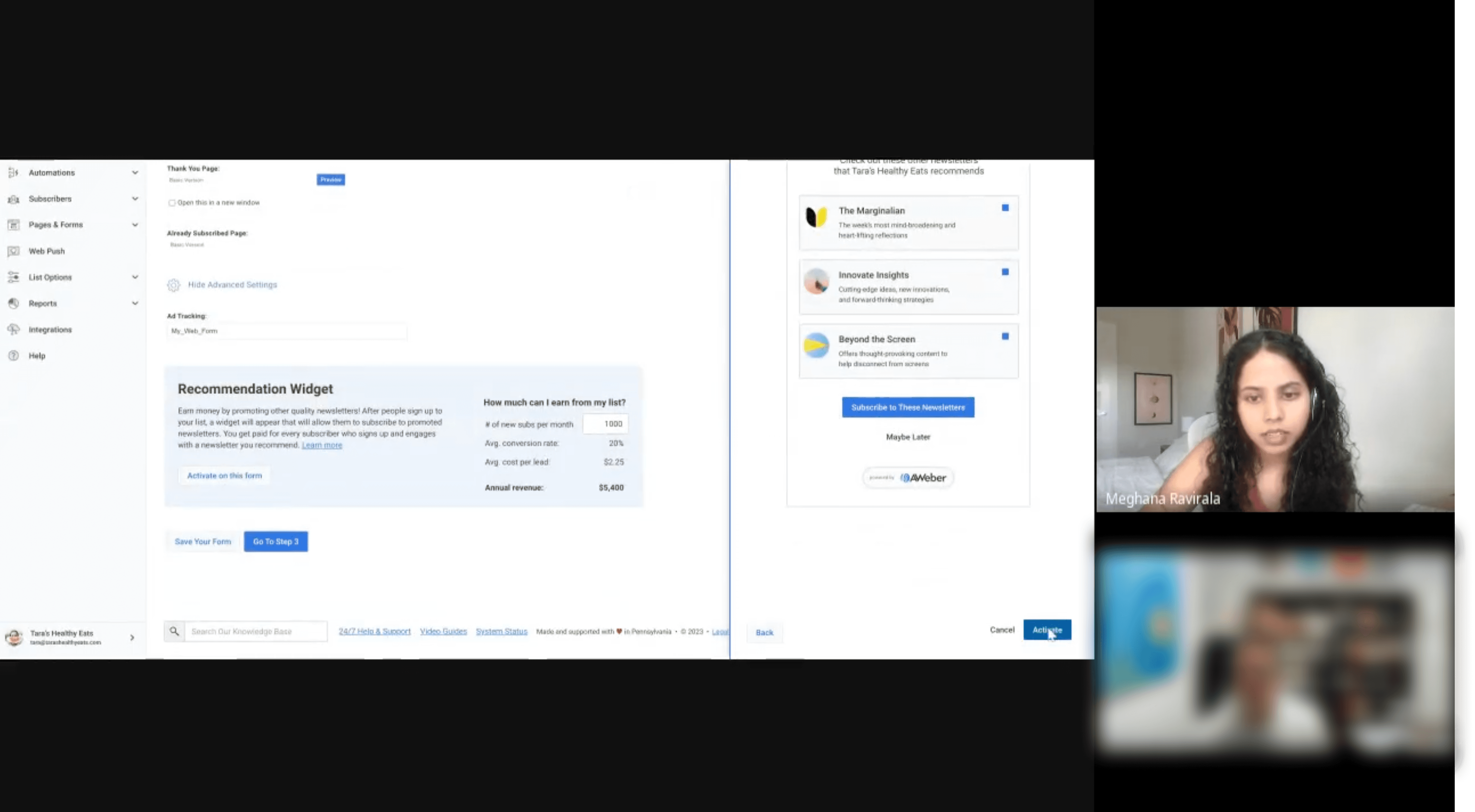The width and height of the screenshot is (1475, 812).
Task: Click the Cancel button in the preview panel
Action: tap(1002, 630)
